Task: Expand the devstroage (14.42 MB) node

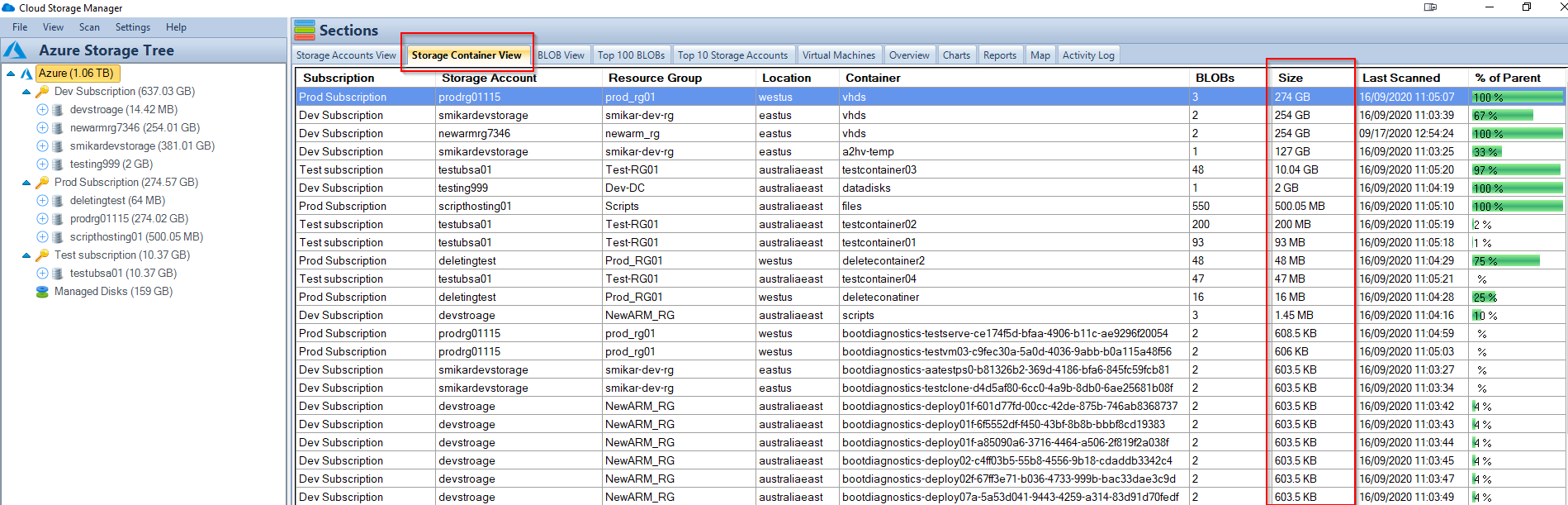Action: 42,110
